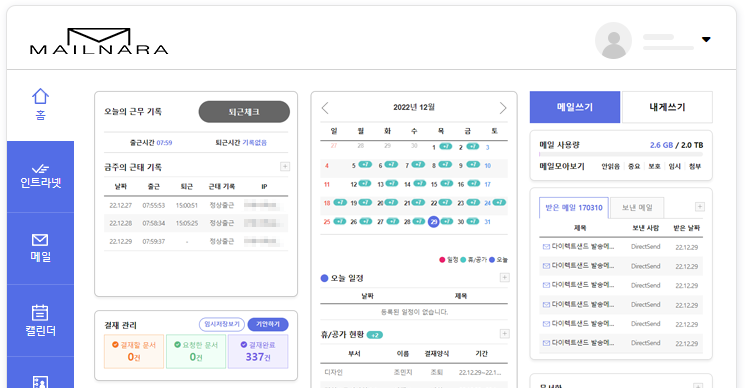This screenshot has width=745, height=388.
Task: Open the 결재할 문서 0건 card
Action: [x=134, y=351]
